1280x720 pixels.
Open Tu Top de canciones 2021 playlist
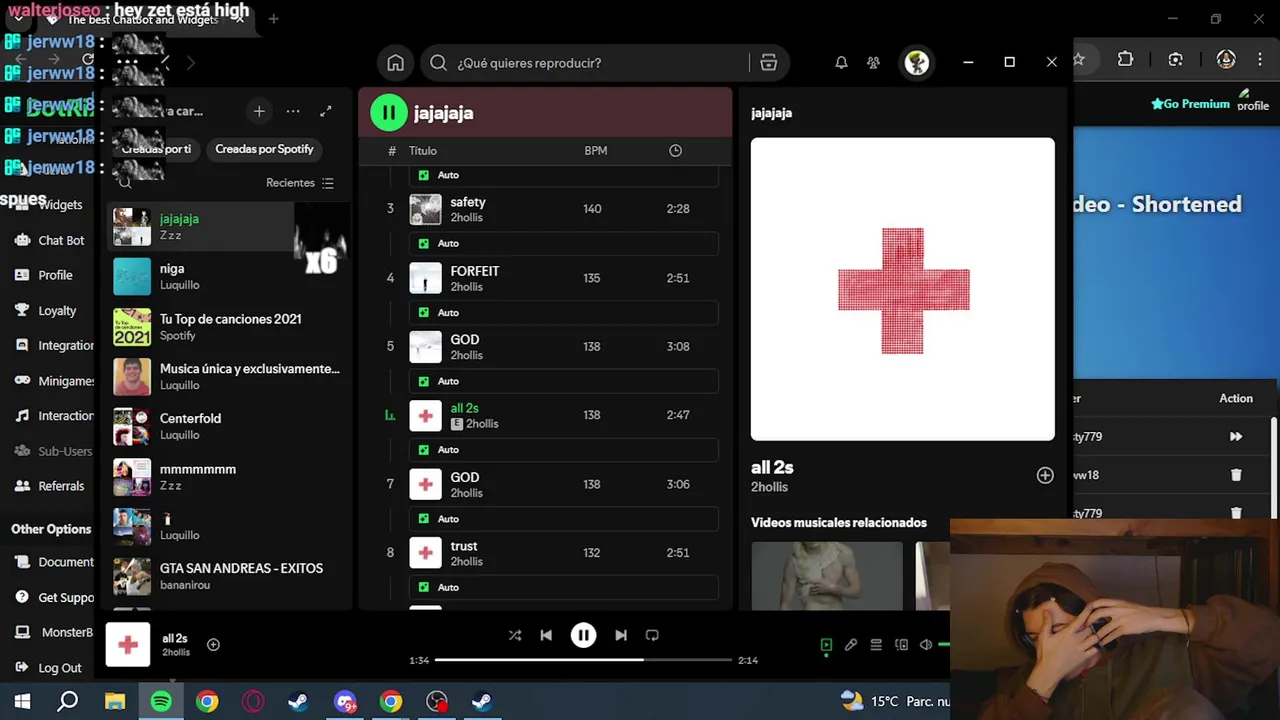(x=227, y=326)
